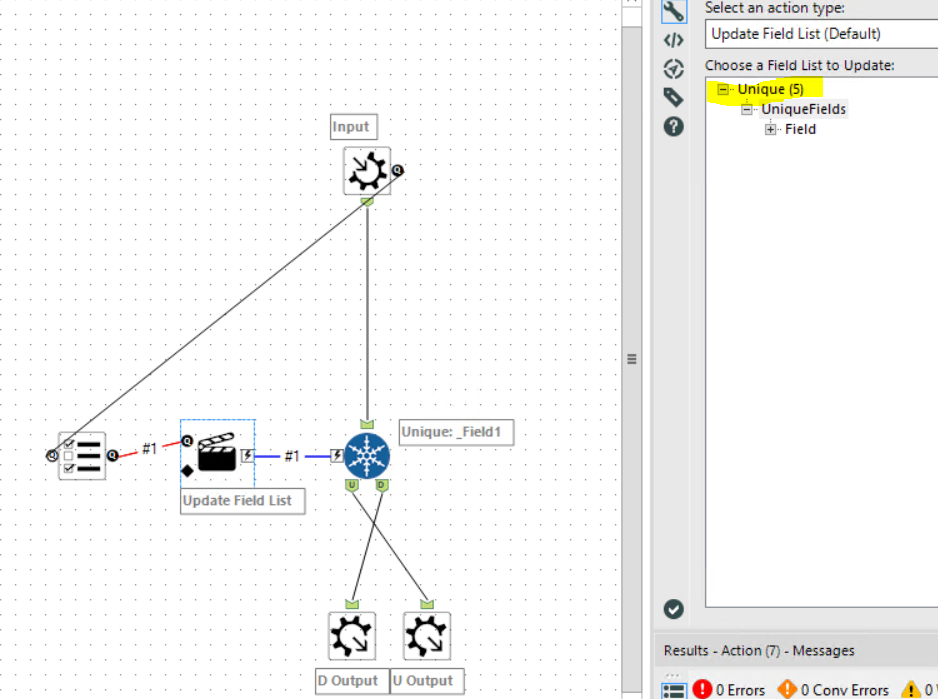938x699 pixels.
Task: Select the List Box interface tool on canvas
Action: [81, 455]
